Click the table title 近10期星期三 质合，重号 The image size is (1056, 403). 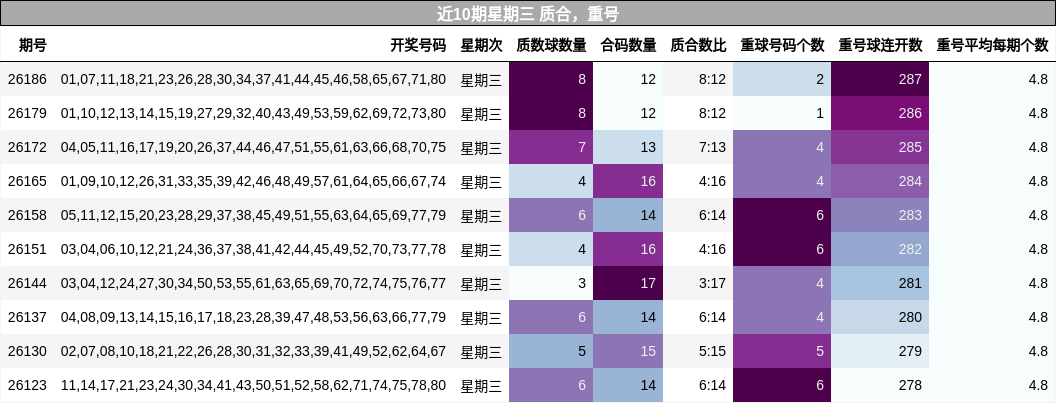(527, 13)
